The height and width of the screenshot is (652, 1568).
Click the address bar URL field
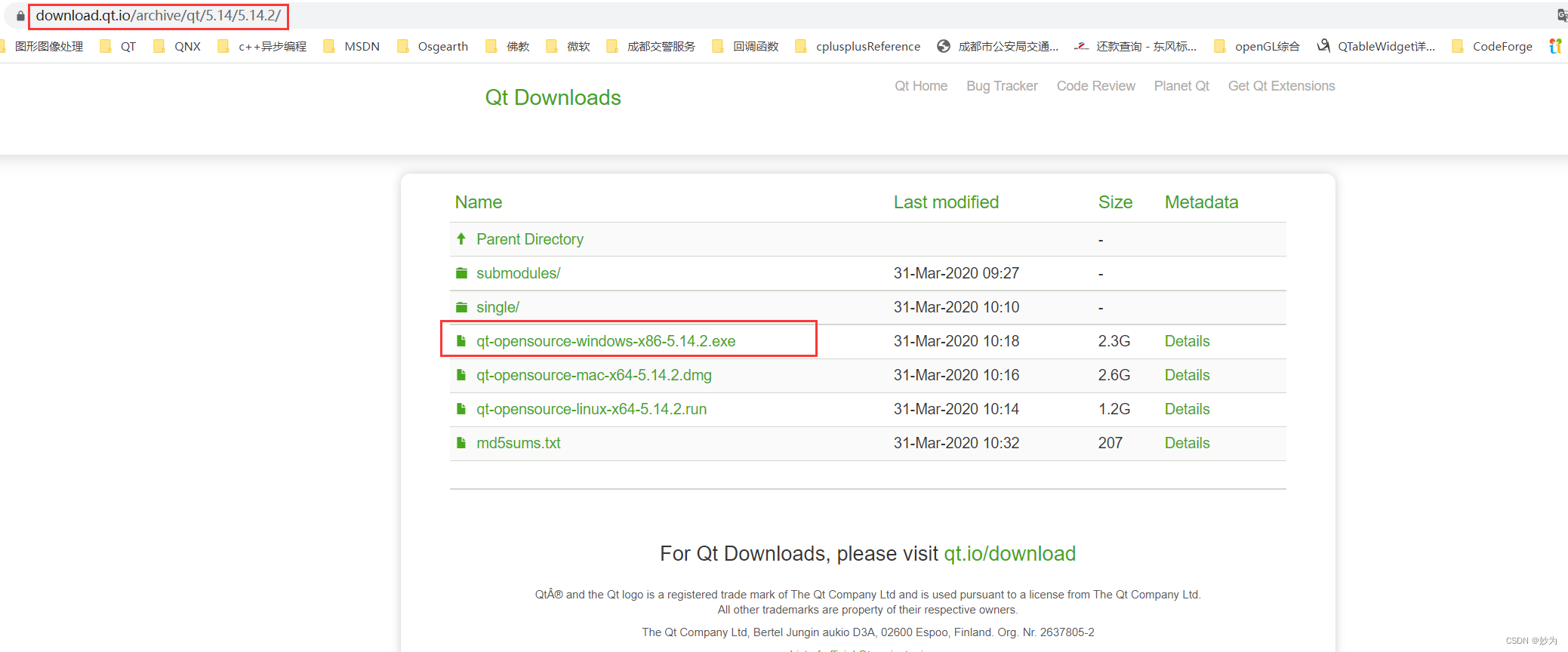coord(159,16)
